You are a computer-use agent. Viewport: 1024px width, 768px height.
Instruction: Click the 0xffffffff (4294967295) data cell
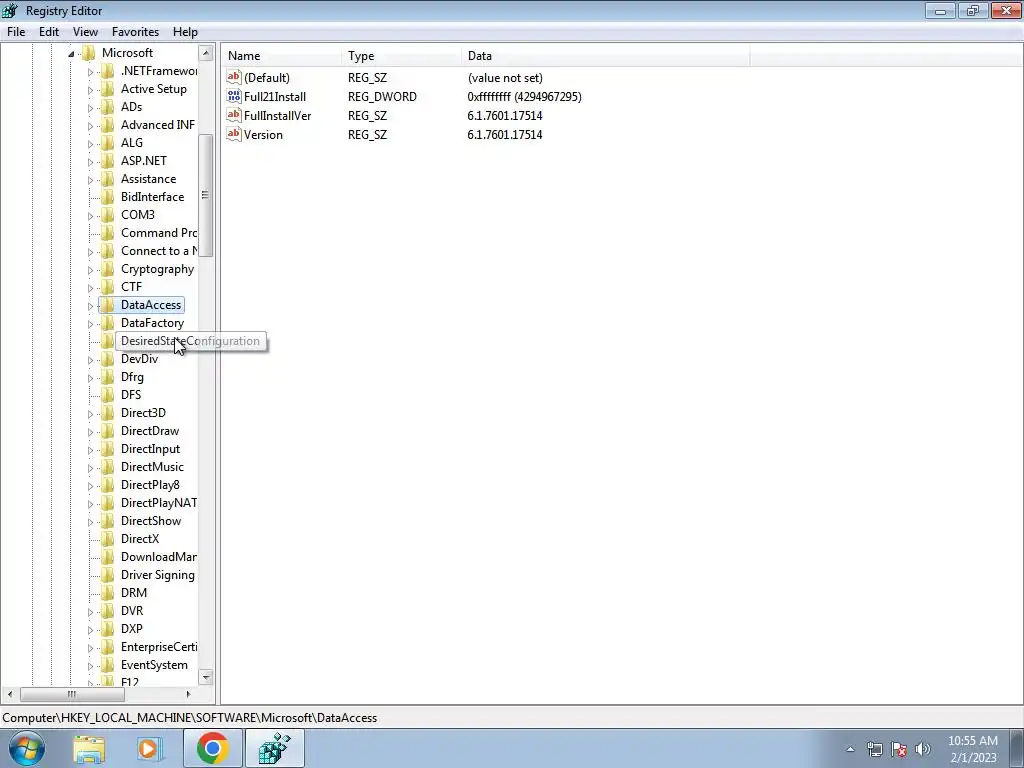tap(524, 97)
